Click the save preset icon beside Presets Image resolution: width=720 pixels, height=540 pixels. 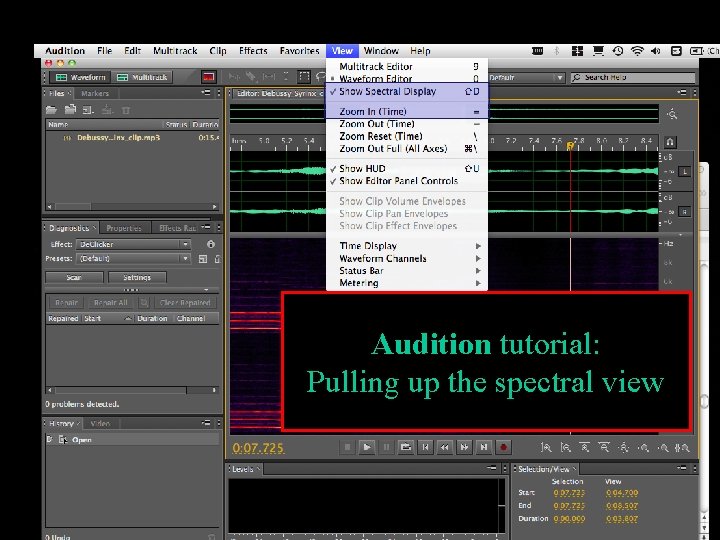click(203, 259)
